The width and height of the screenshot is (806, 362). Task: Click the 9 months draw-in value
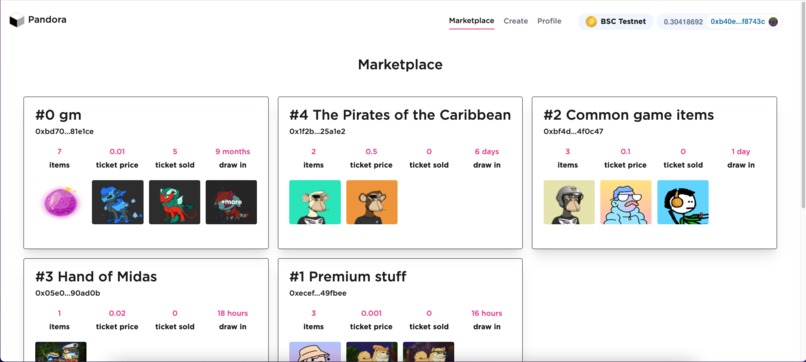click(232, 152)
